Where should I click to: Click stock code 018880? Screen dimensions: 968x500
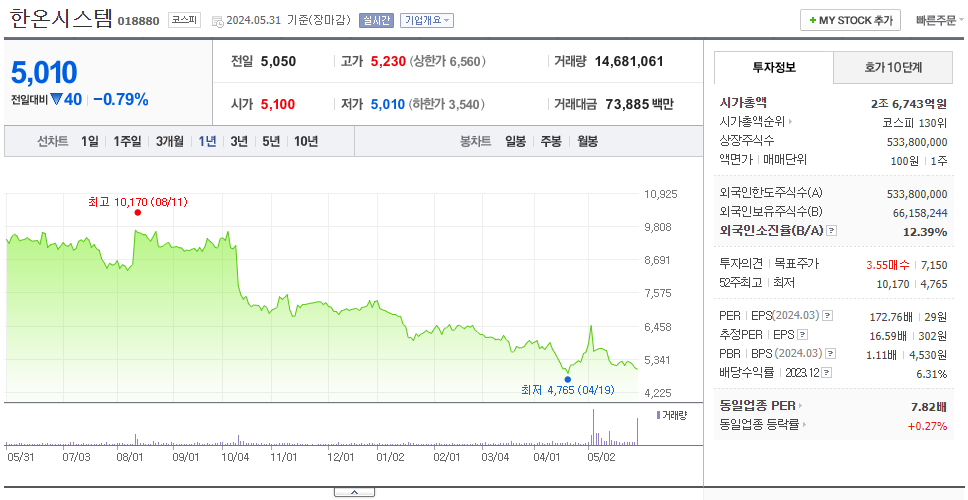(139, 21)
